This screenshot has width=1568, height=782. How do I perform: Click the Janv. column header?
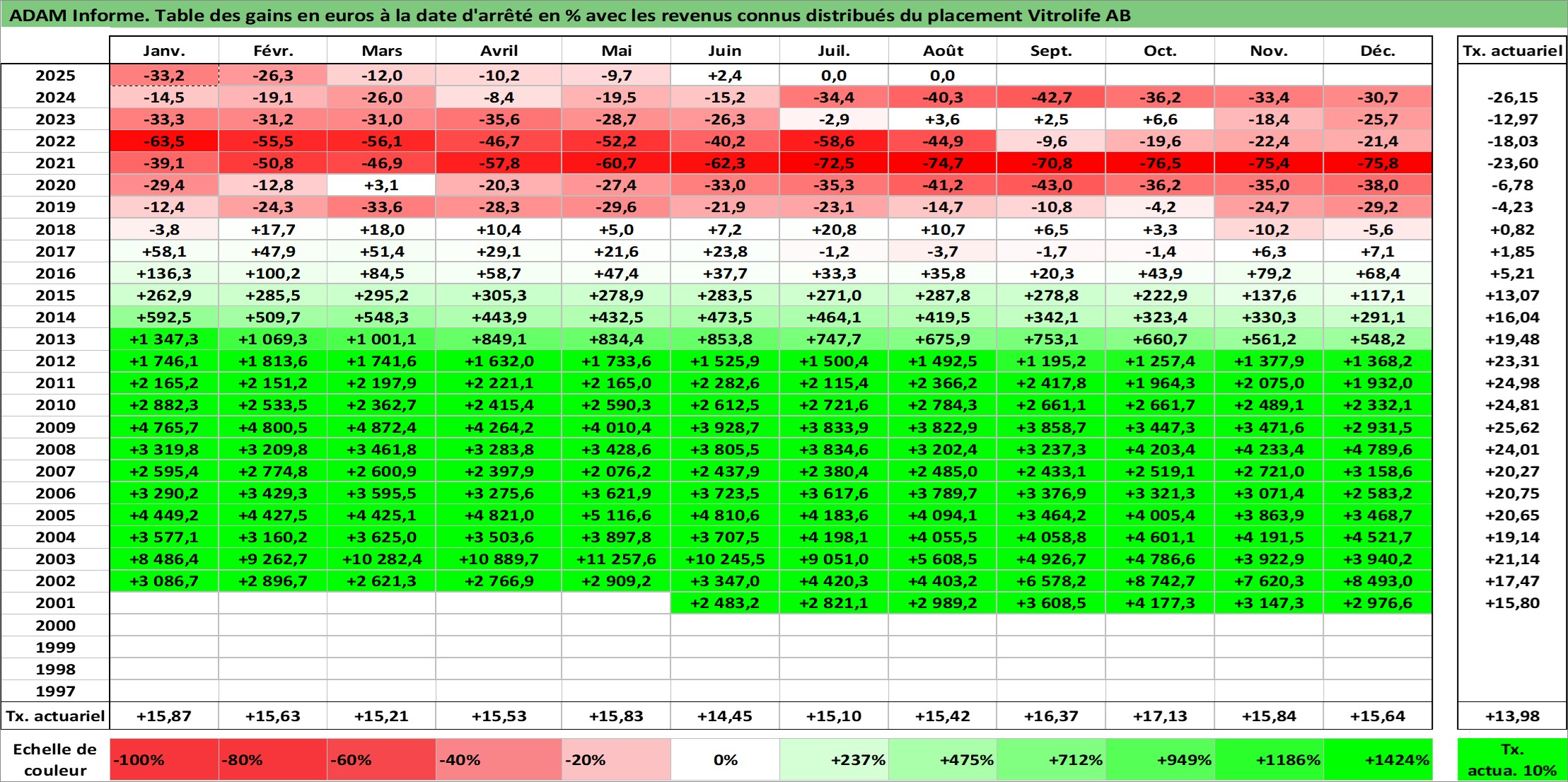coord(164,50)
